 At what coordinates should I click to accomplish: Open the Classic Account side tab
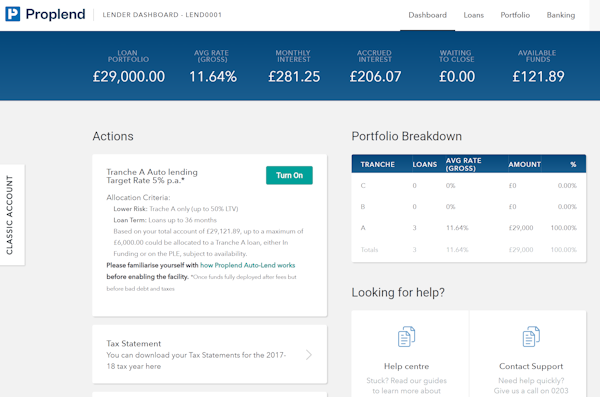[12, 215]
